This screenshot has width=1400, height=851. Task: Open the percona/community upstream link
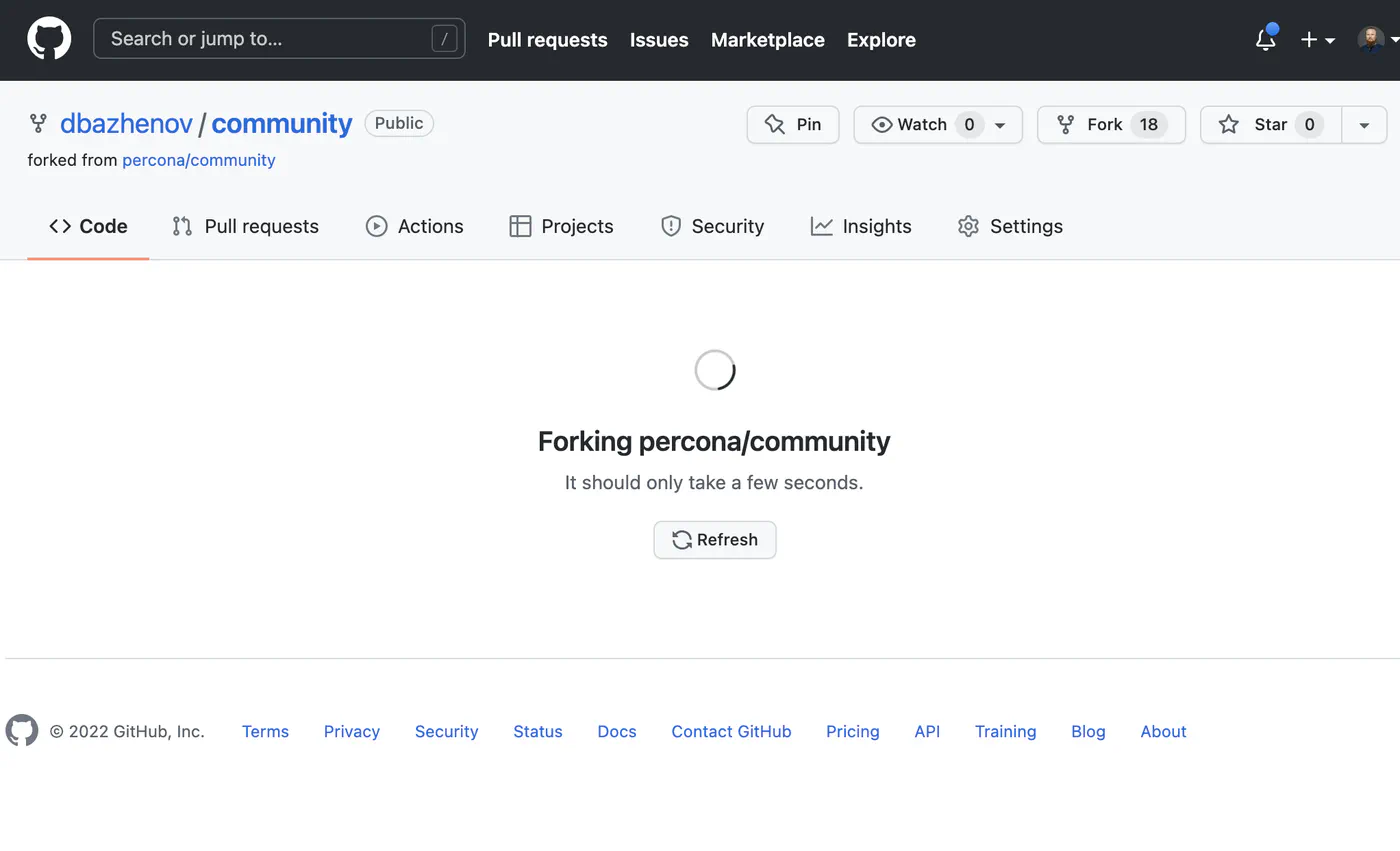coord(199,160)
